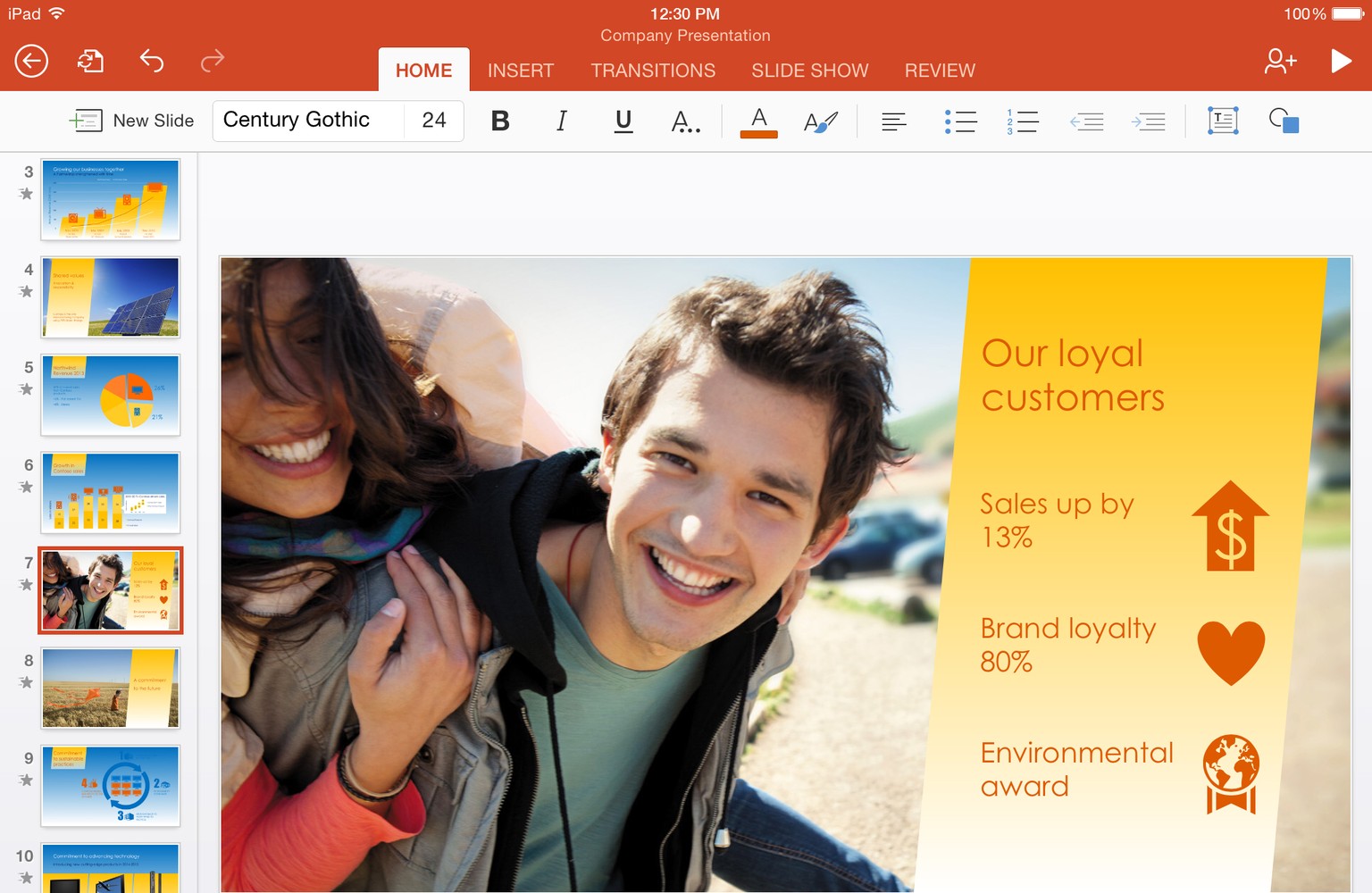
Task: Undo the last action
Action: [152, 61]
